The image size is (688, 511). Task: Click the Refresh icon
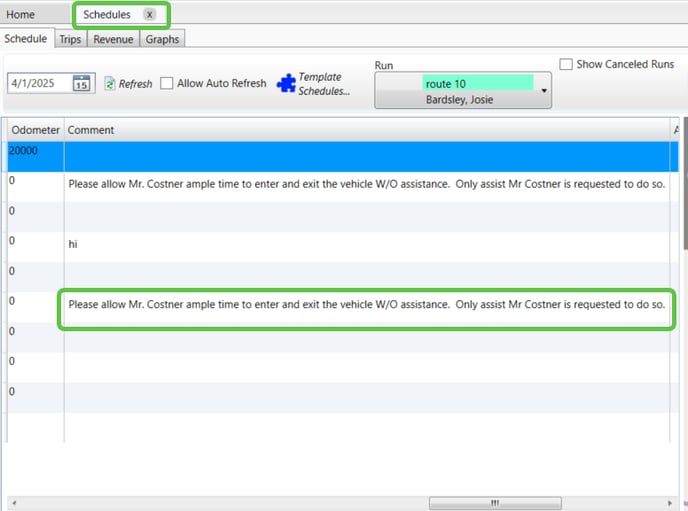110,83
